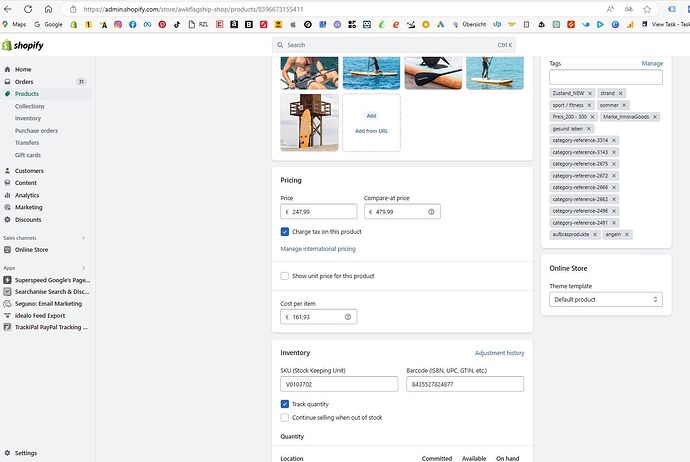
Task: Open Theme template Default product dropdown
Action: [606, 300]
